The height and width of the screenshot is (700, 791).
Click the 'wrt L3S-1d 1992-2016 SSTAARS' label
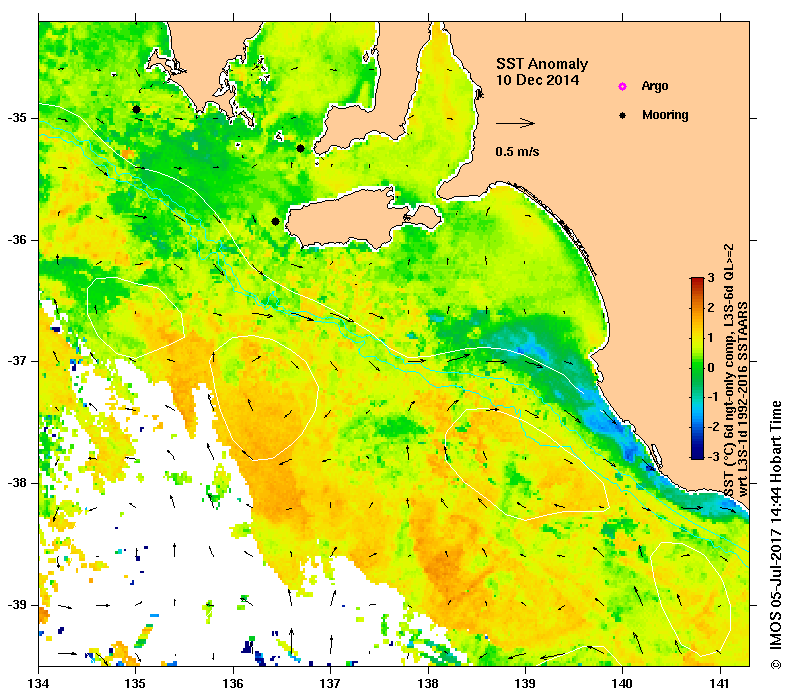click(x=742, y=399)
